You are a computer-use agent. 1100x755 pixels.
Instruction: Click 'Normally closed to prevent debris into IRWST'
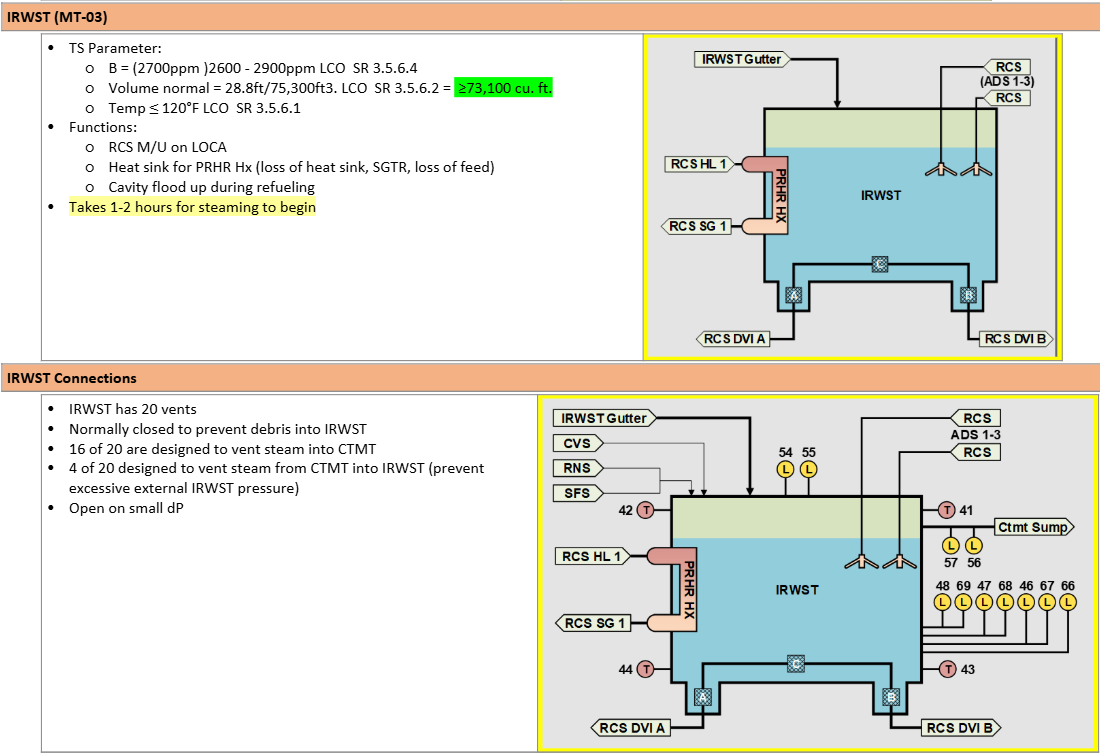(x=217, y=429)
